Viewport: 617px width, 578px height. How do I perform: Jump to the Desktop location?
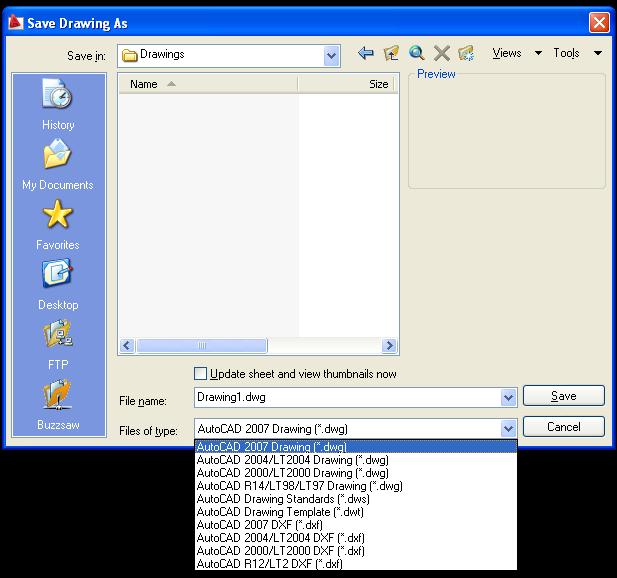click(x=58, y=284)
